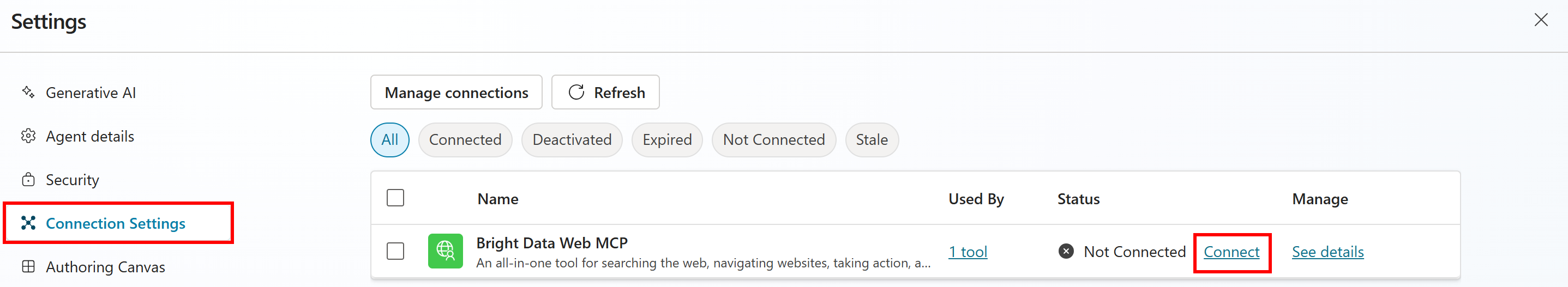The width and height of the screenshot is (1568, 287).
Task: Click the Connect link
Action: [x=1231, y=252]
